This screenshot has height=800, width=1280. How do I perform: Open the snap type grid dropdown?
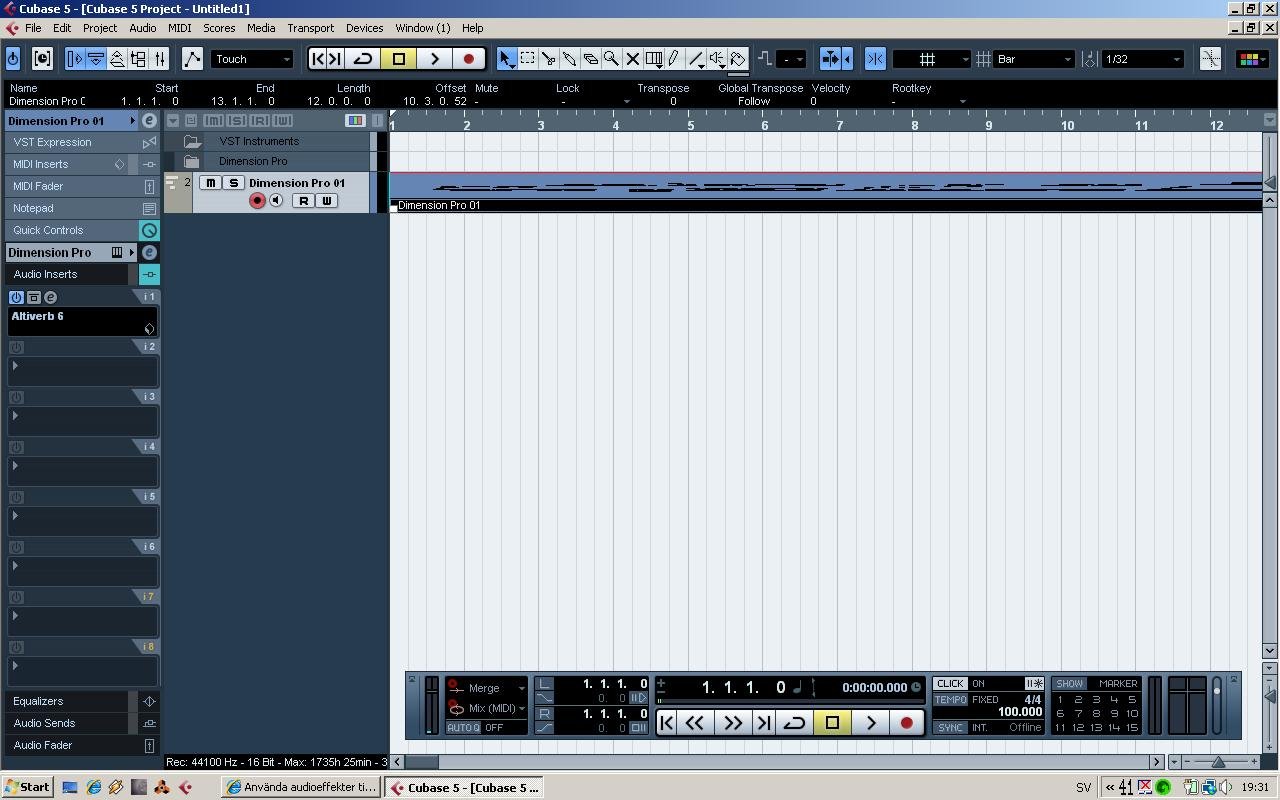(932, 59)
